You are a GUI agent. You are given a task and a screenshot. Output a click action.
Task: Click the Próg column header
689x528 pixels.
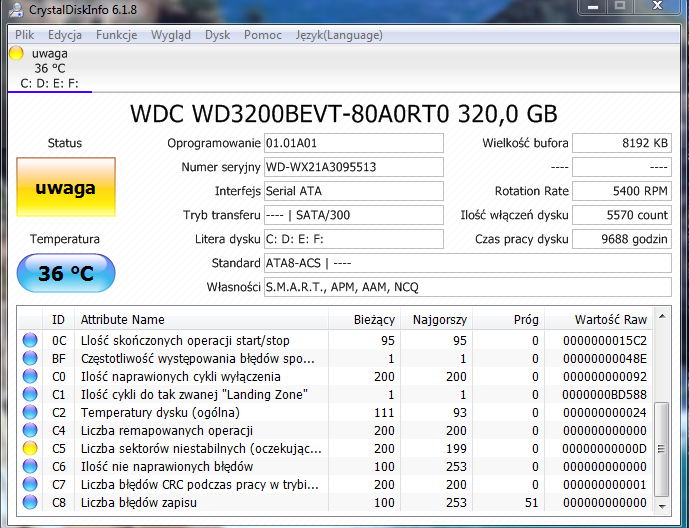[x=508, y=320]
